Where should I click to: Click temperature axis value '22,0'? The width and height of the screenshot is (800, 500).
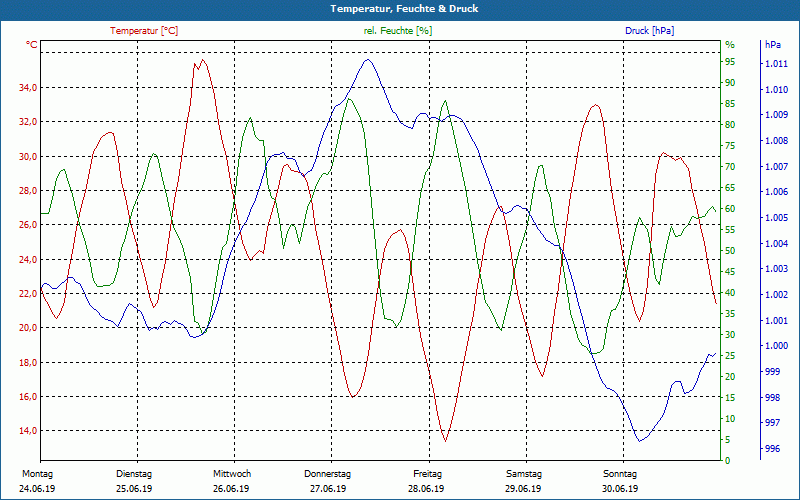[x=28, y=294]
